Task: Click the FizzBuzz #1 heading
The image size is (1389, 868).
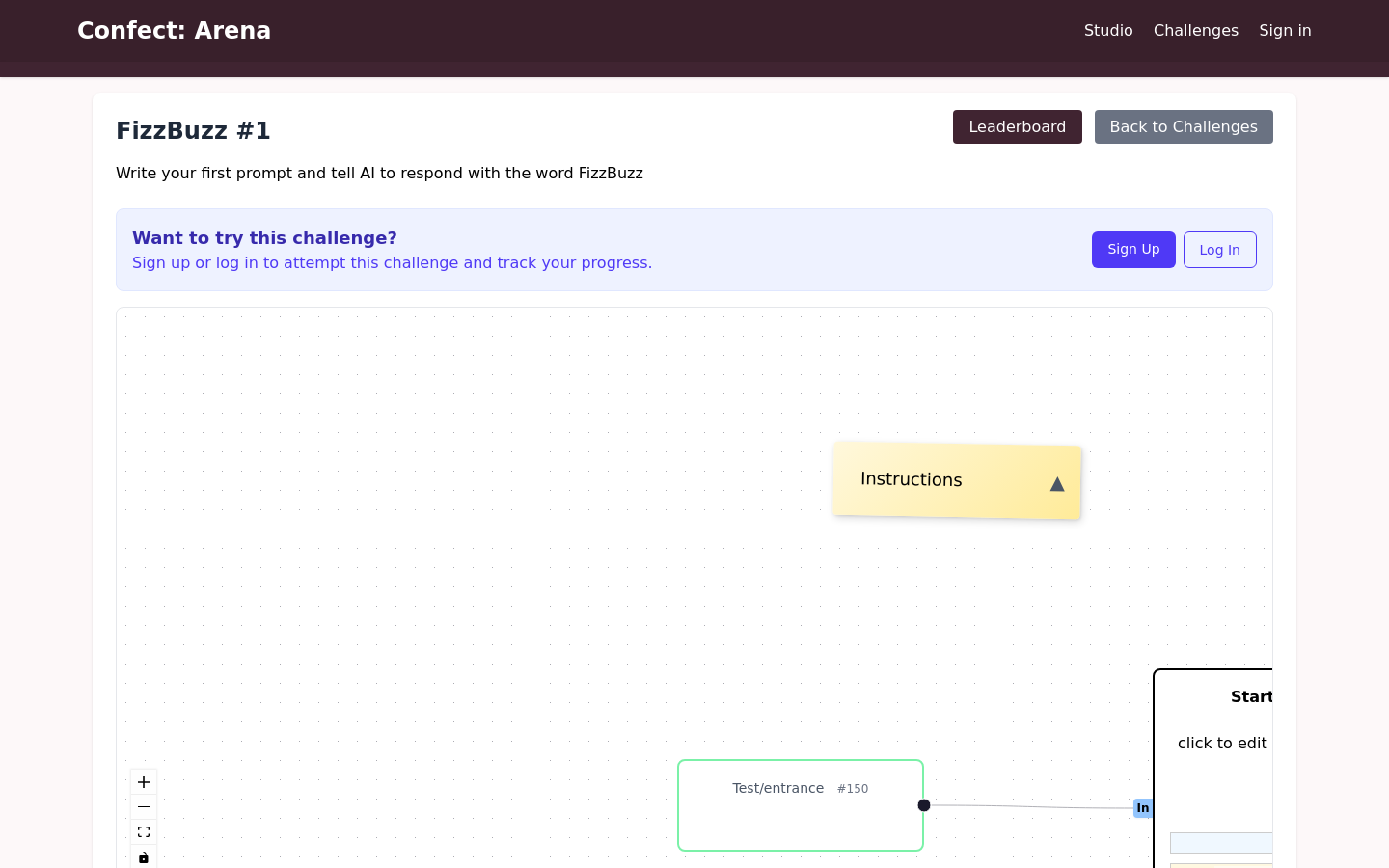Action: click(193, 130)
